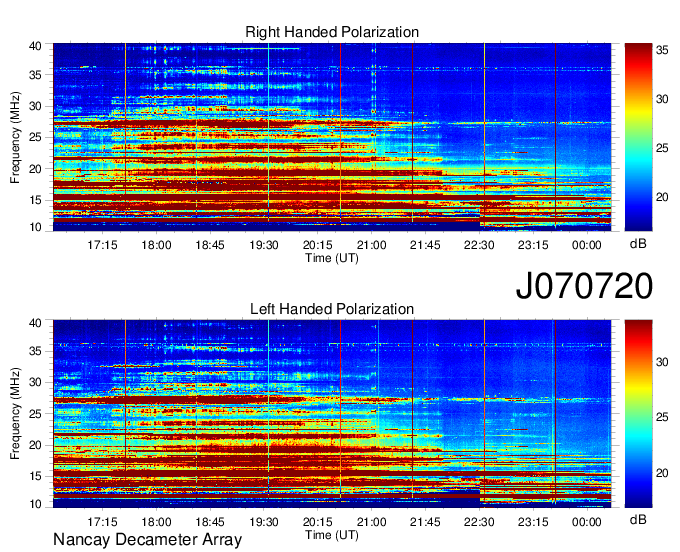Screen dimensions: 680x552
Task: Click the '30' value on Right Handed colorbar
Action: [x=662, y=100]
